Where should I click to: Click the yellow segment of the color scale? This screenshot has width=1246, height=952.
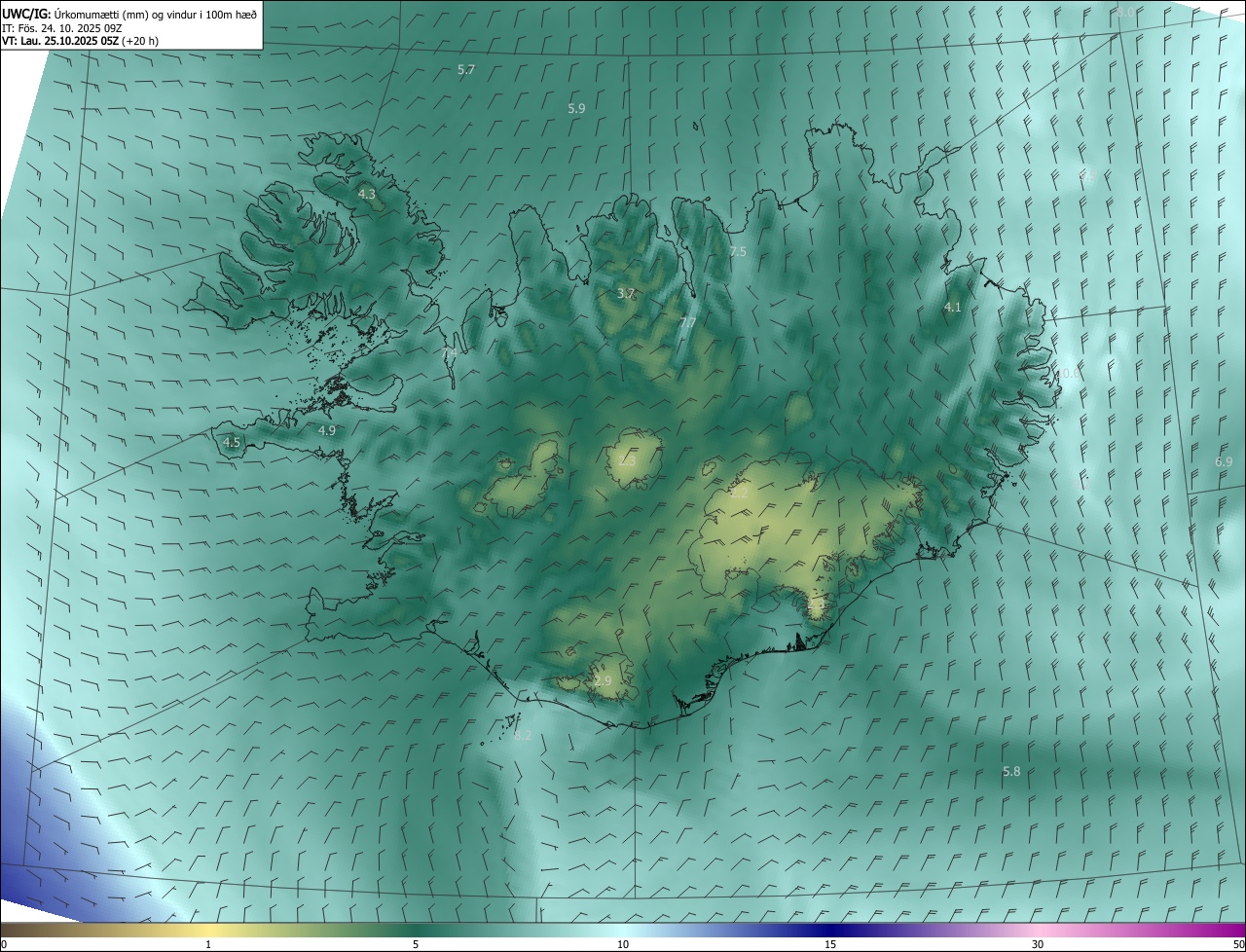(x=208, y=930)
